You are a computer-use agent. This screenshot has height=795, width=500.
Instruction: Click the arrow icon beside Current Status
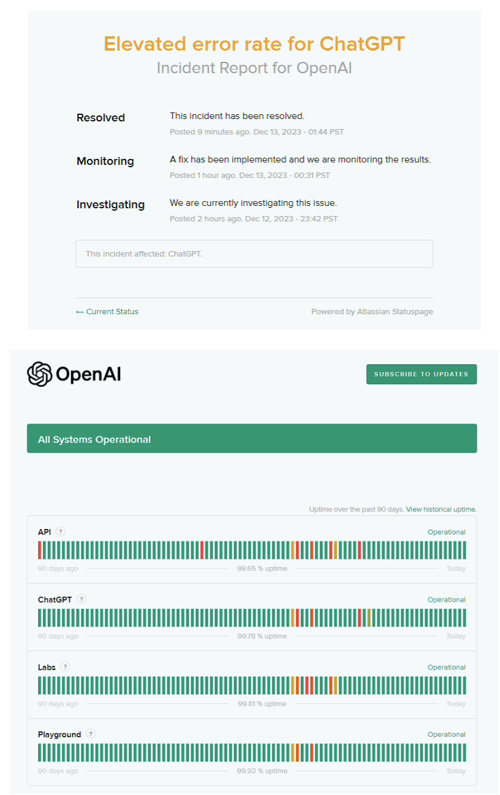80,312
